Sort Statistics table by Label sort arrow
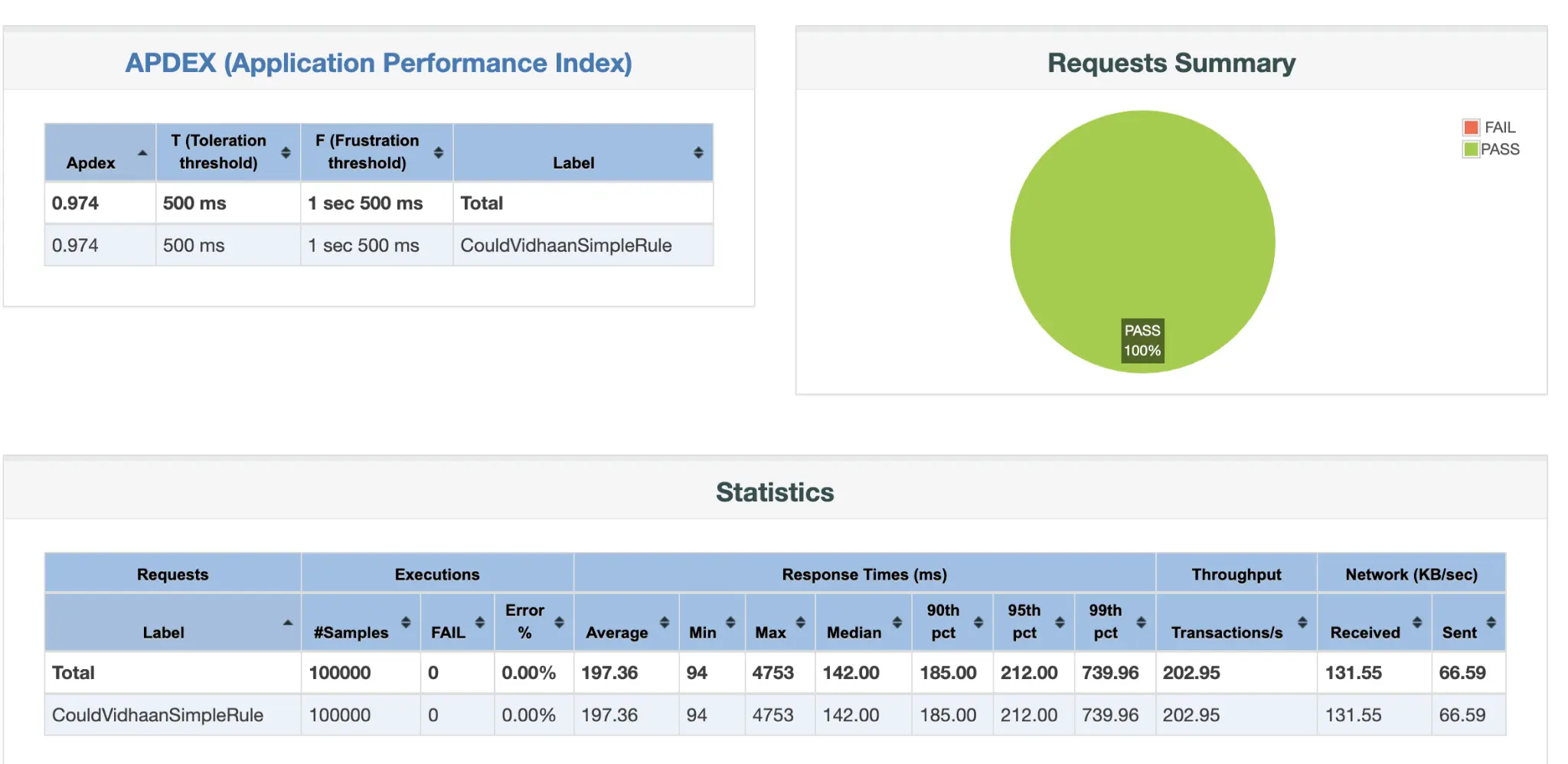Image resolution: width=1568 pixels, height=764 pixels. tap(288, 622)
